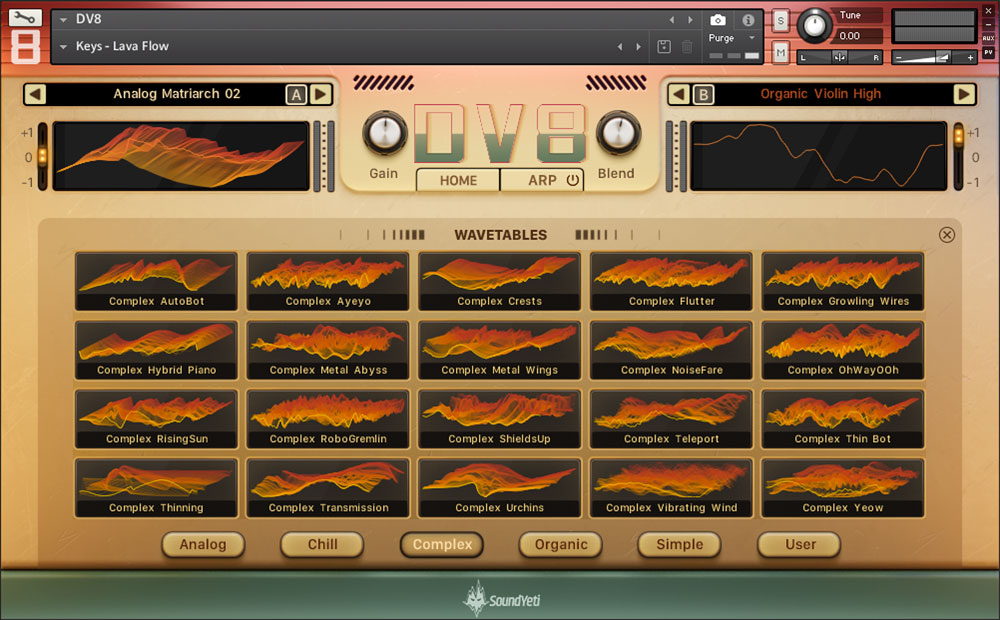Go to previous instrument arrow beside DV8
The width and height of the screenshot is (1000, 620).
pos(672,20)
